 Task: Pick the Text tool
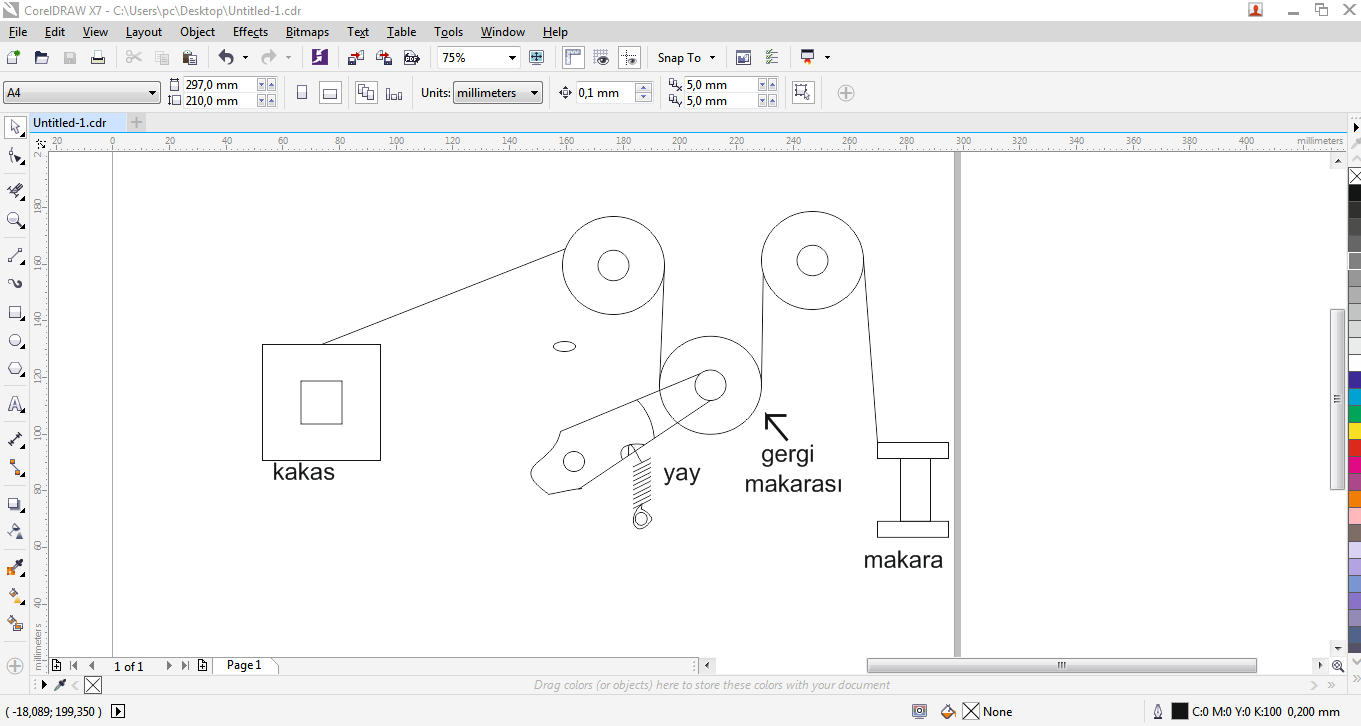click(15, 405)
